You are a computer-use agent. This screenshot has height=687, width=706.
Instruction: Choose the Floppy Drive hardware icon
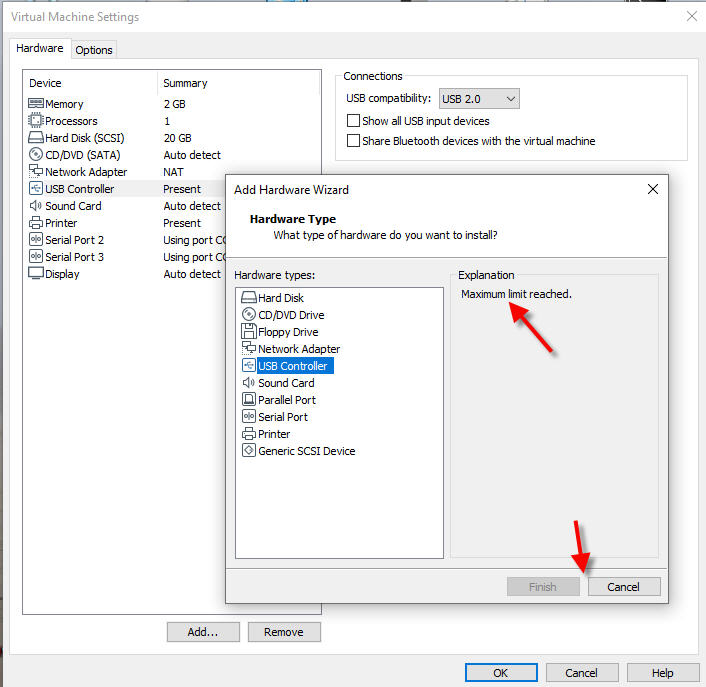pyautogui.click(x=249, y=332)
